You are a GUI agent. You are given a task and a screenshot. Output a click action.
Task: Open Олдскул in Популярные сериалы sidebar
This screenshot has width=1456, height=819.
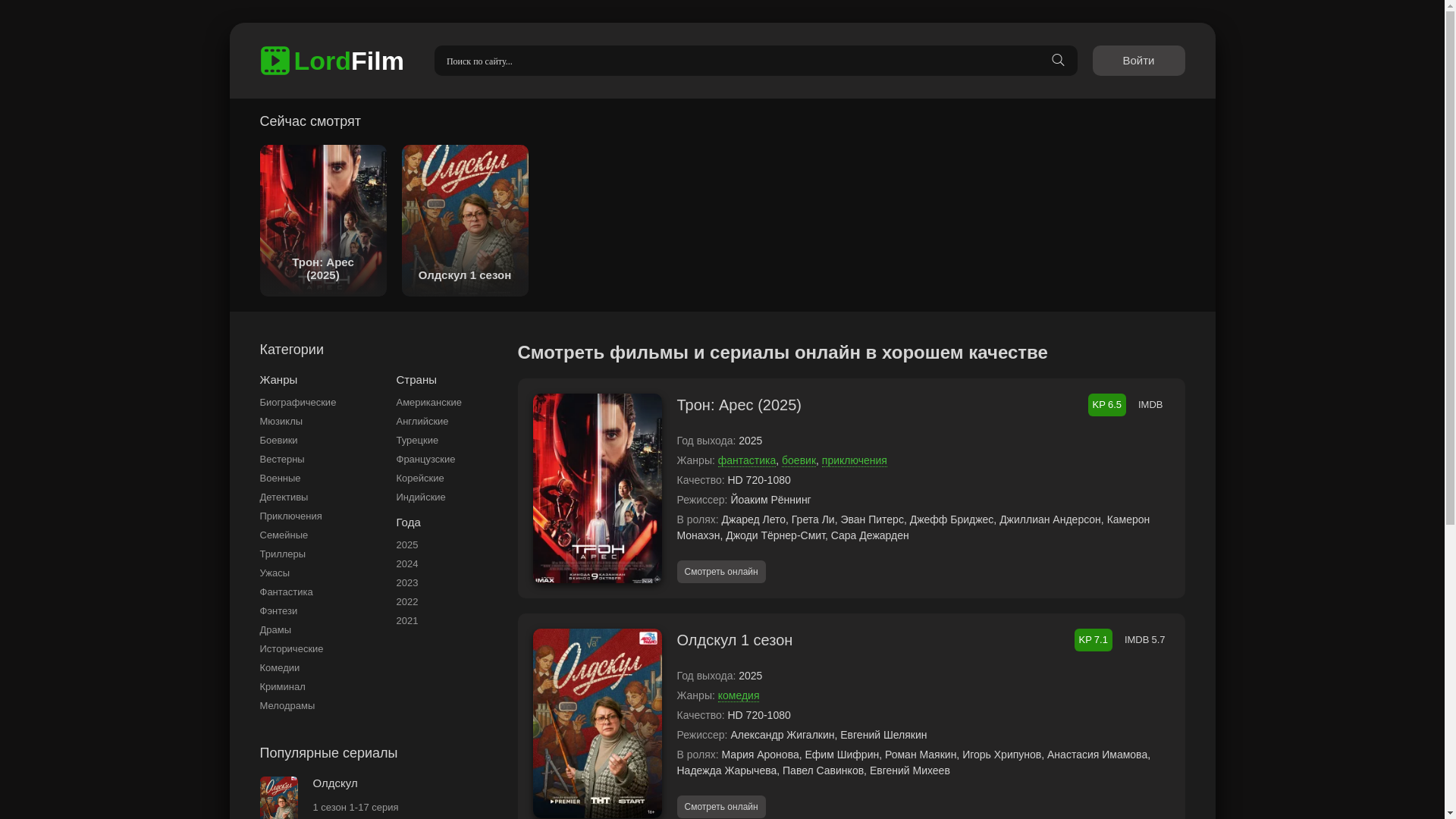pyautogui.click(x=334, y=783)
